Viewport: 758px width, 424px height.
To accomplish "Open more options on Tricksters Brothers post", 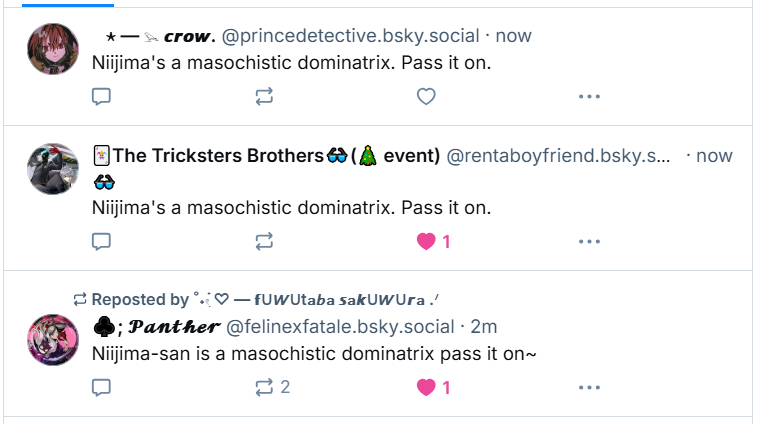I will pos(589,242).
